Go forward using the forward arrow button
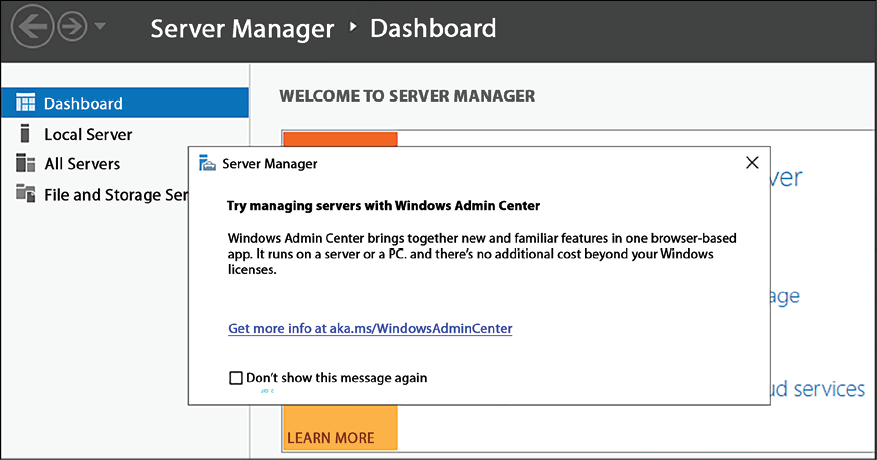The image size is (877, 460). 73,26
